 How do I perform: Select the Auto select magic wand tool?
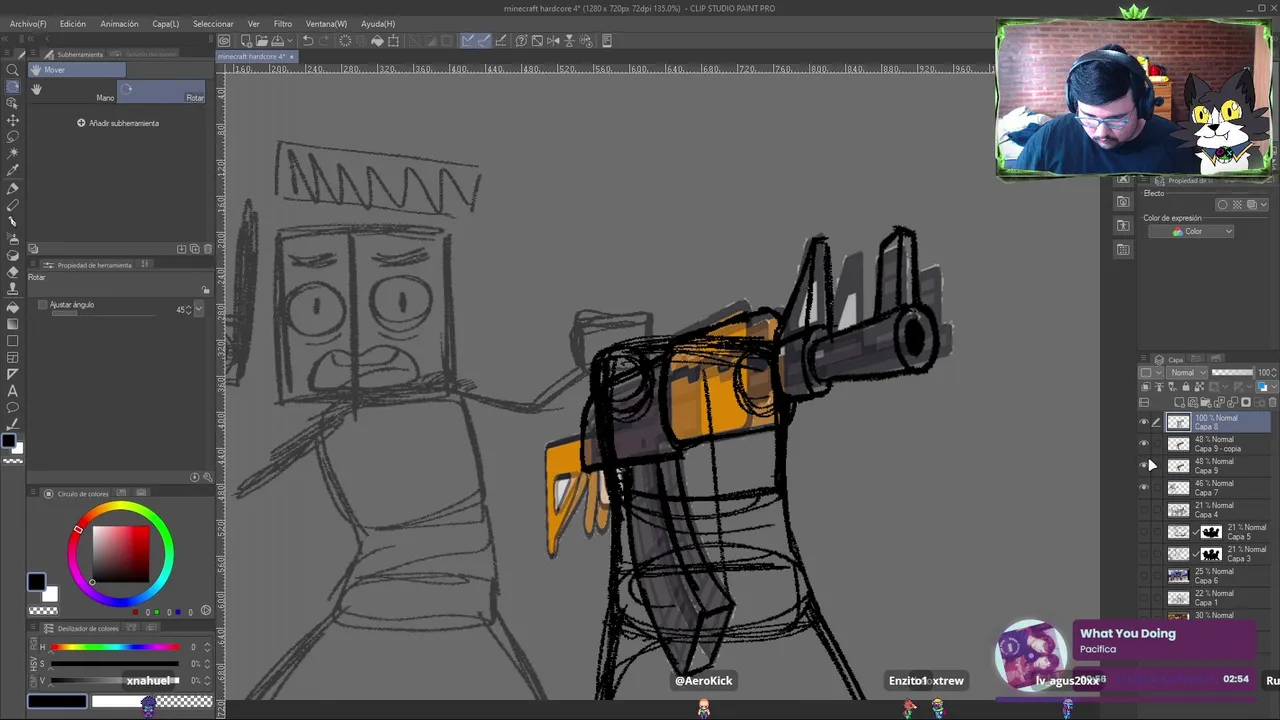click(13, 154)
